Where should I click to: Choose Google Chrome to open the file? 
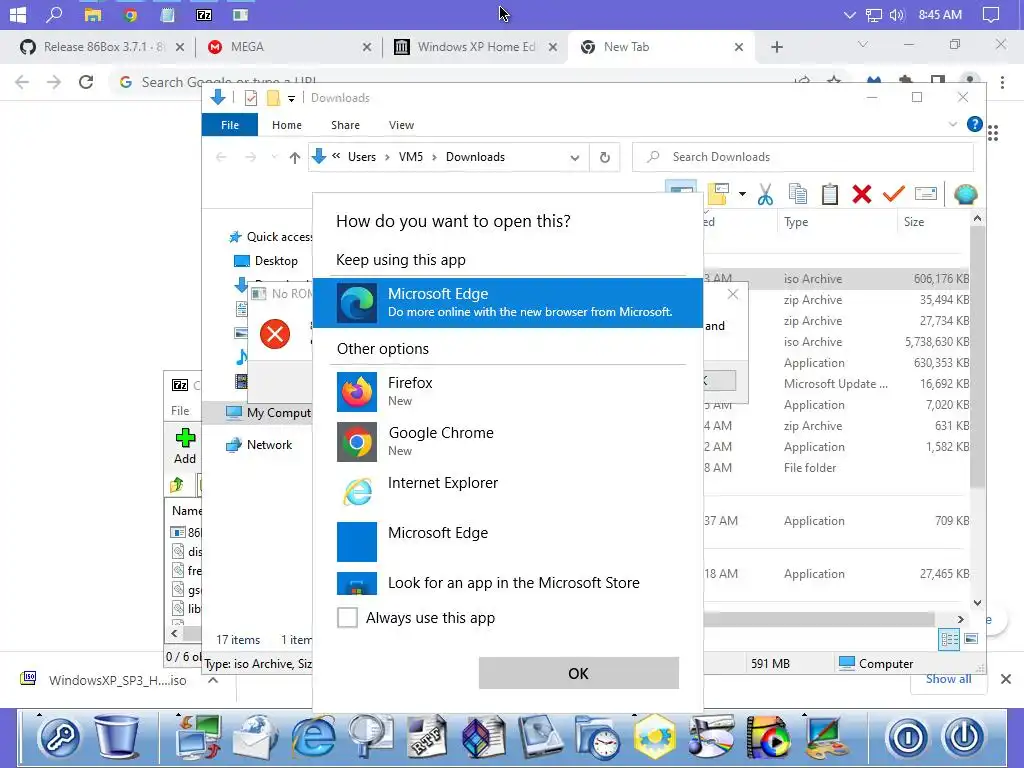507,441
